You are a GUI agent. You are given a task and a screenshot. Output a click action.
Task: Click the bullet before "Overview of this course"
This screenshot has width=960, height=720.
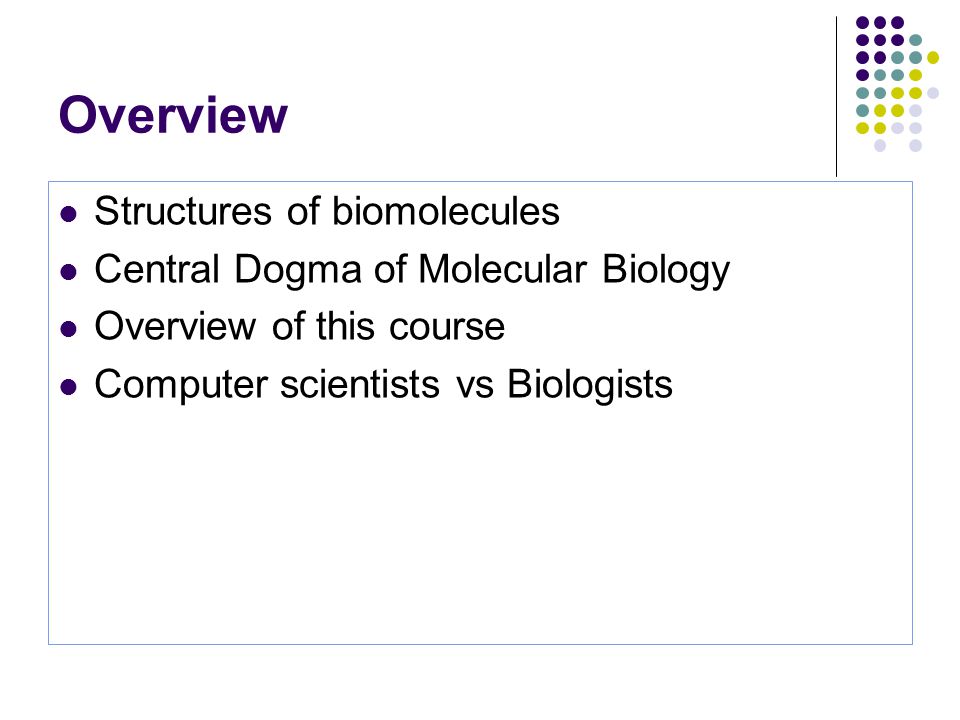tap(69, 329)
